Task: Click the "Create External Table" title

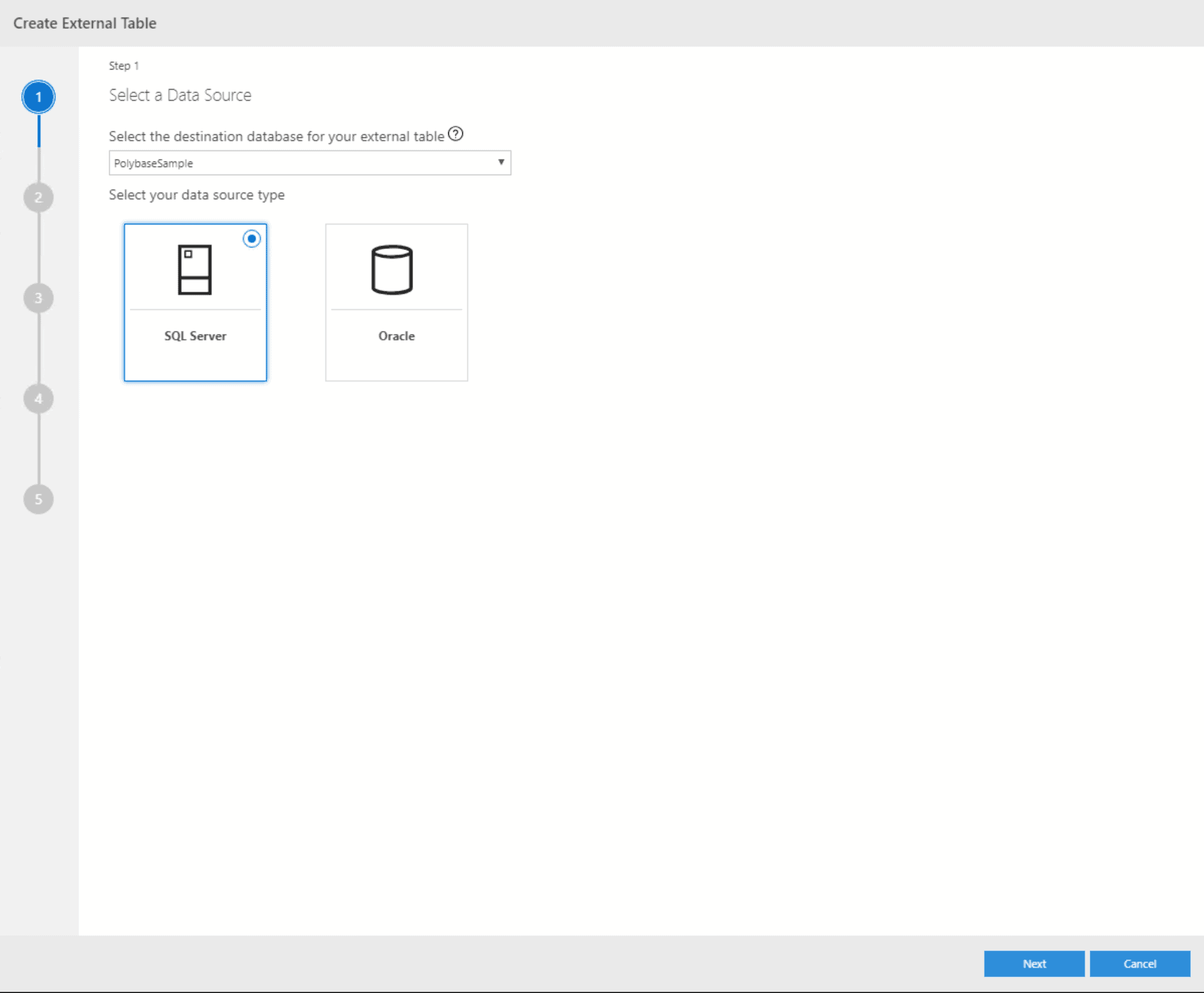Action: (x=85, y=23)
